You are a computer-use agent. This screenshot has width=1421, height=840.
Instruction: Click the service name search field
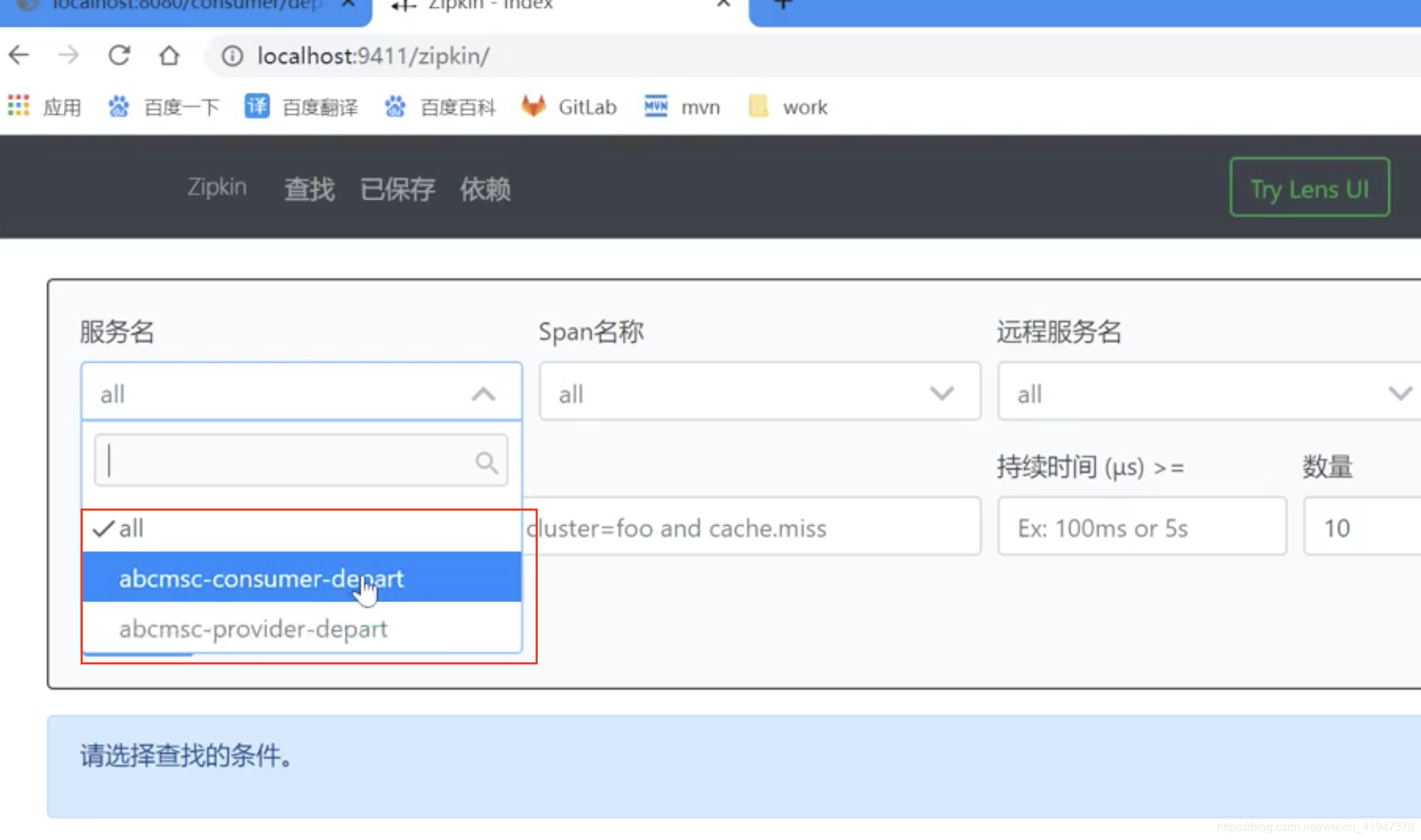click(301, 461)
